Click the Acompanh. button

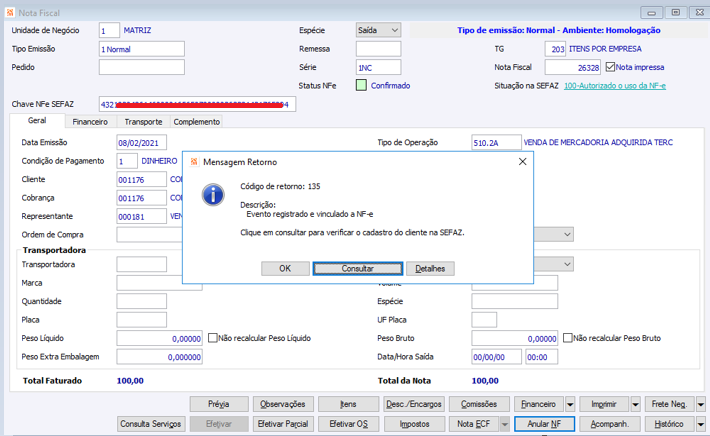click(x=610, y=424)
